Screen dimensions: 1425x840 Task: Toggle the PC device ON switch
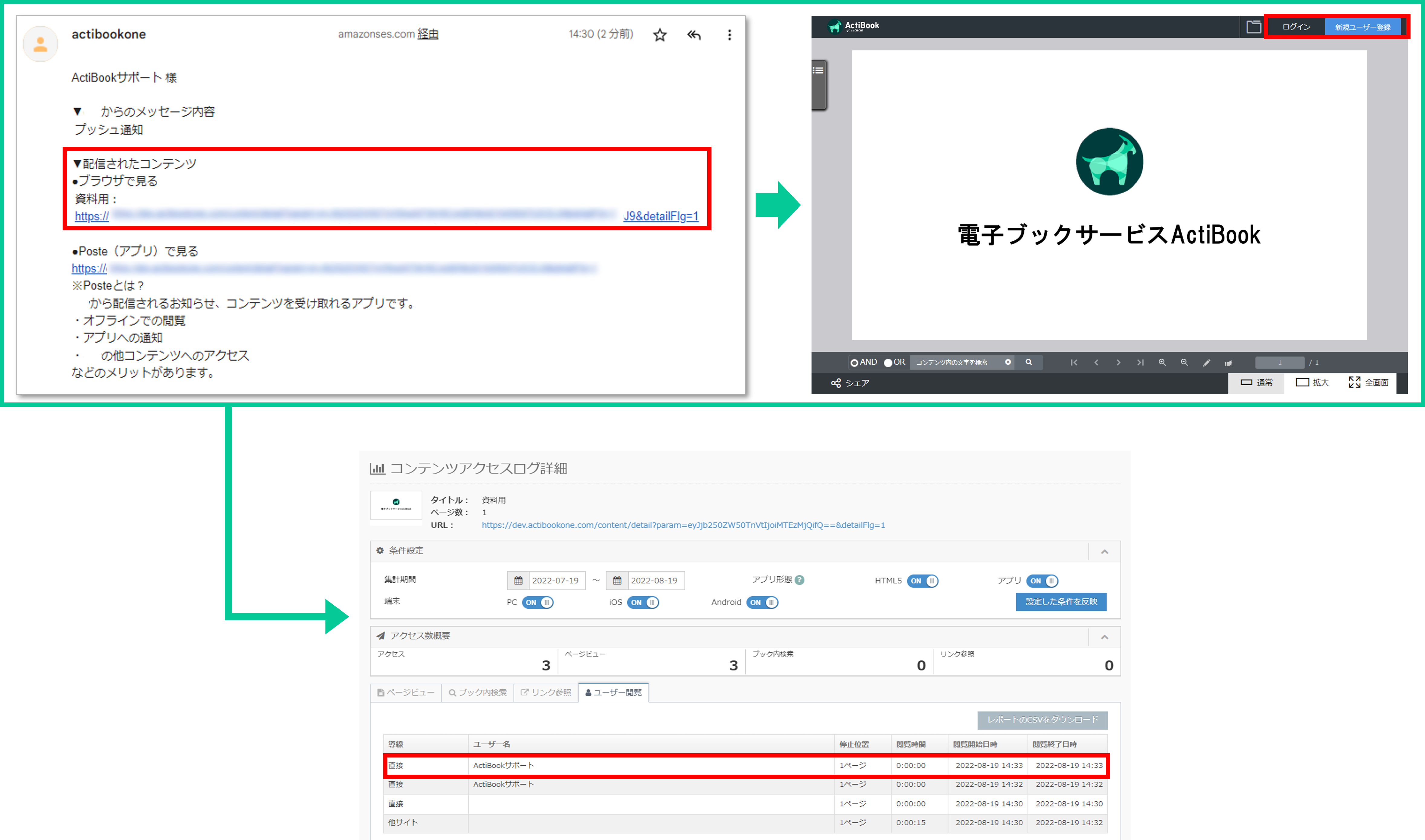click(537, 602)
